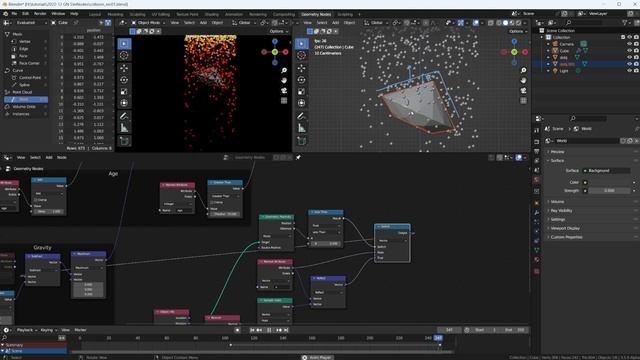
Task: Enable Clamp checkbox on the Add node
Action: [x=36, y=200]
